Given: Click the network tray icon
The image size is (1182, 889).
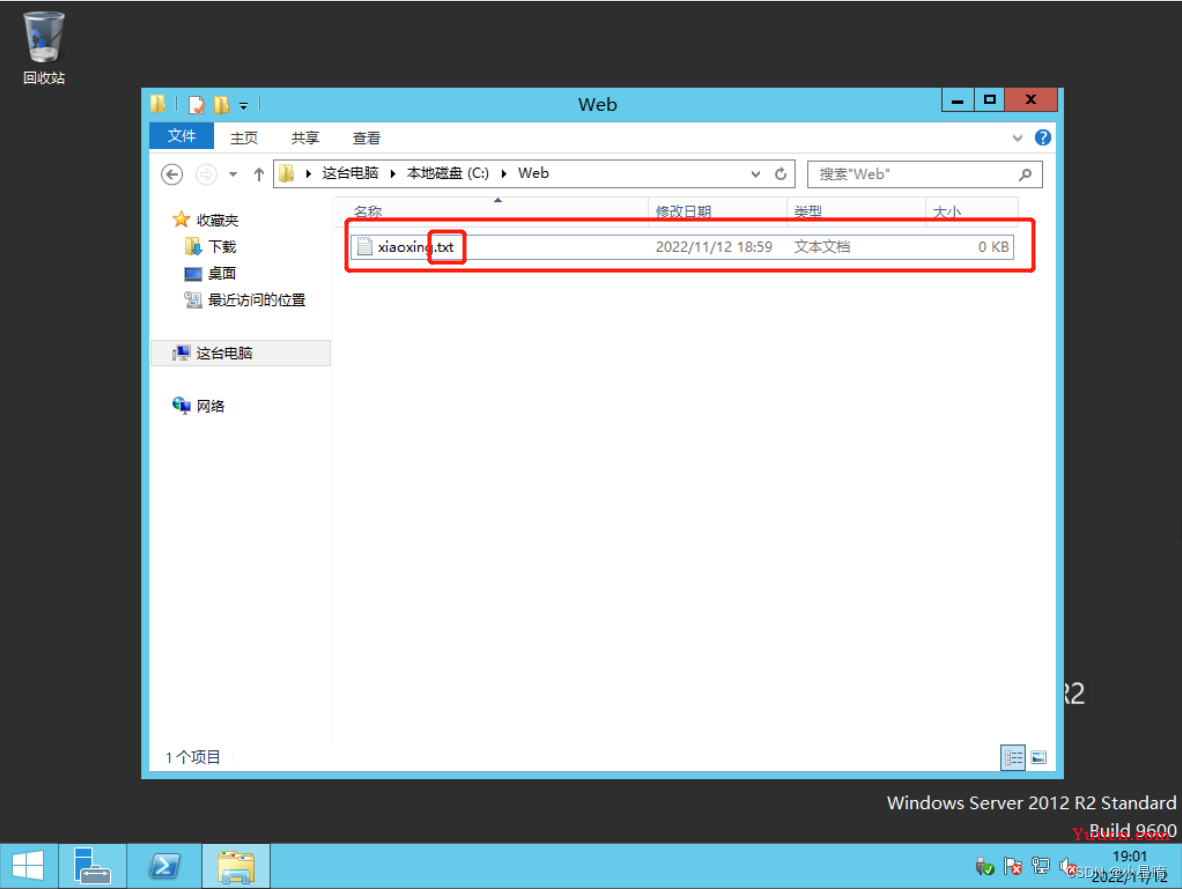Looking at the screenshot, I should pos(1041,866).
